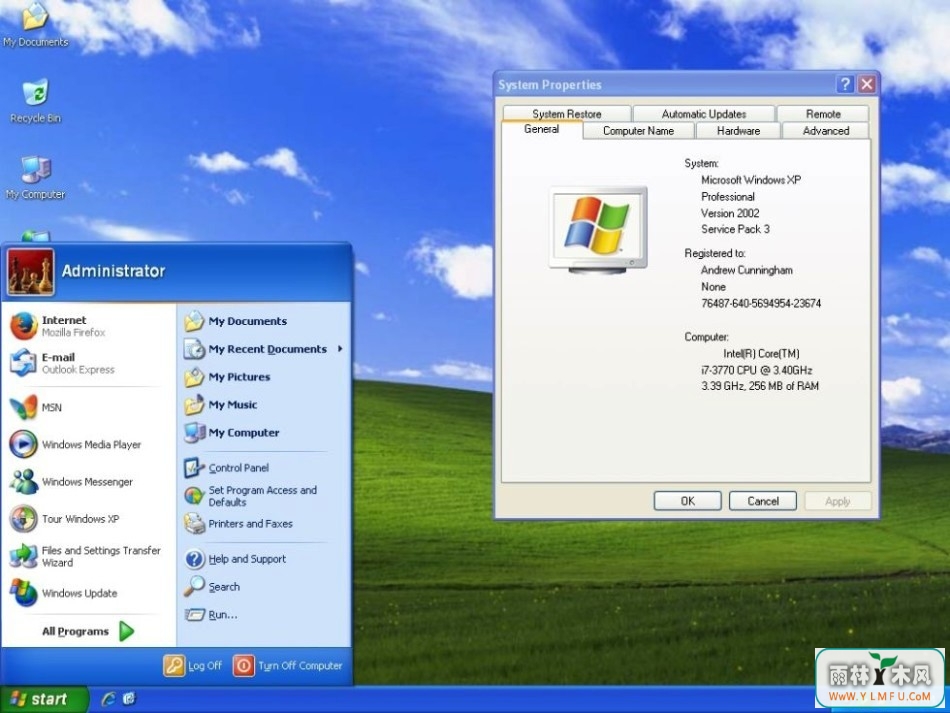Viewport: 950px width, 713px height.
Task: Click Service Pack 3 text
Action: [736, 229]
